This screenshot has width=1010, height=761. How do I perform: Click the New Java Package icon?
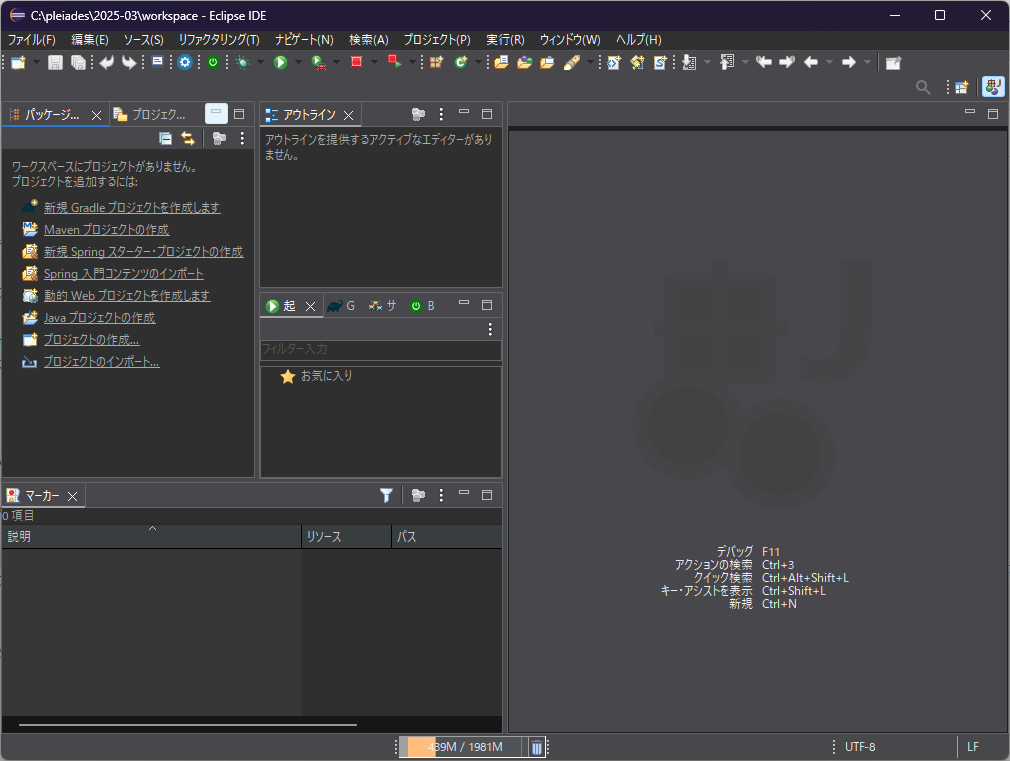[x=437, y=63]
